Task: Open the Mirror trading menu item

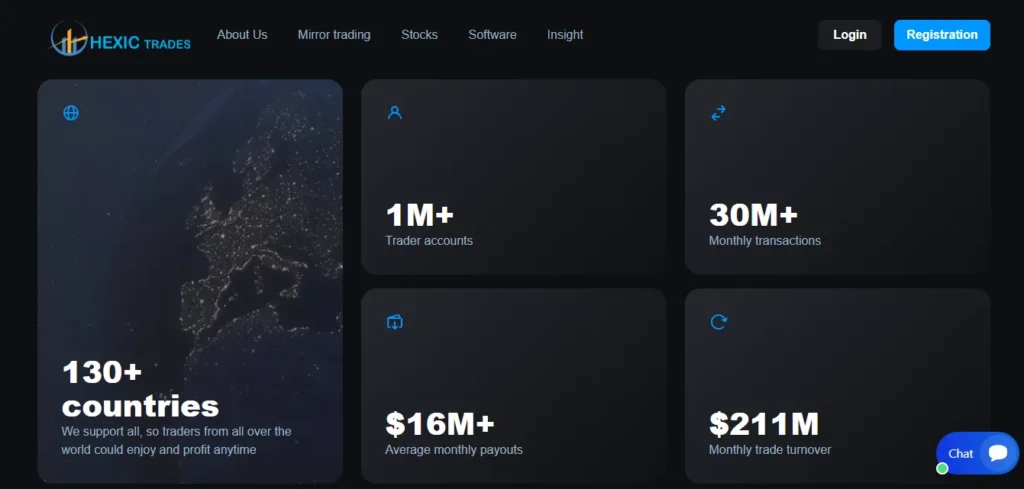Action: (334, 35)
